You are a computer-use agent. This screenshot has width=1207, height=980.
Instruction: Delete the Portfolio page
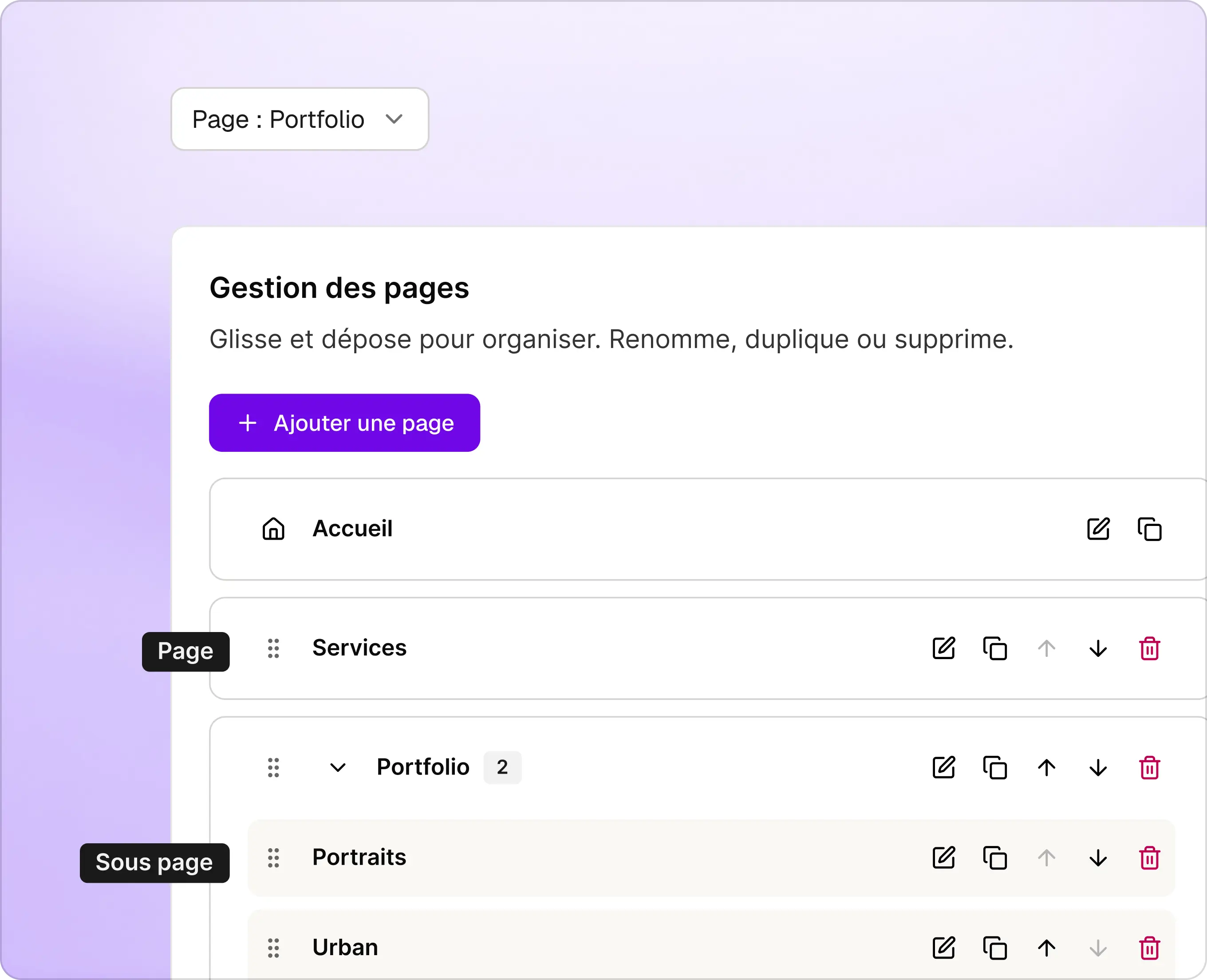pos(1149,768)
